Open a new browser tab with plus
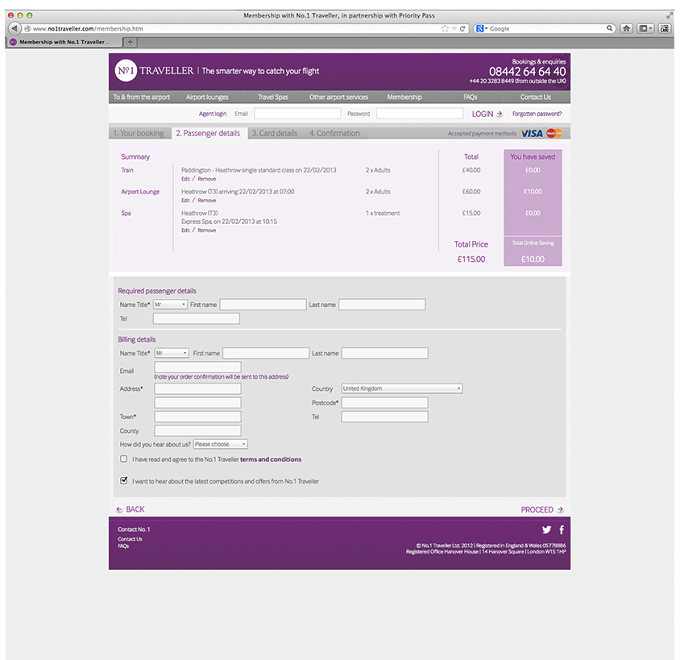Image resolution: width=680 pixels, height=660 pixels. pos(130,42)
